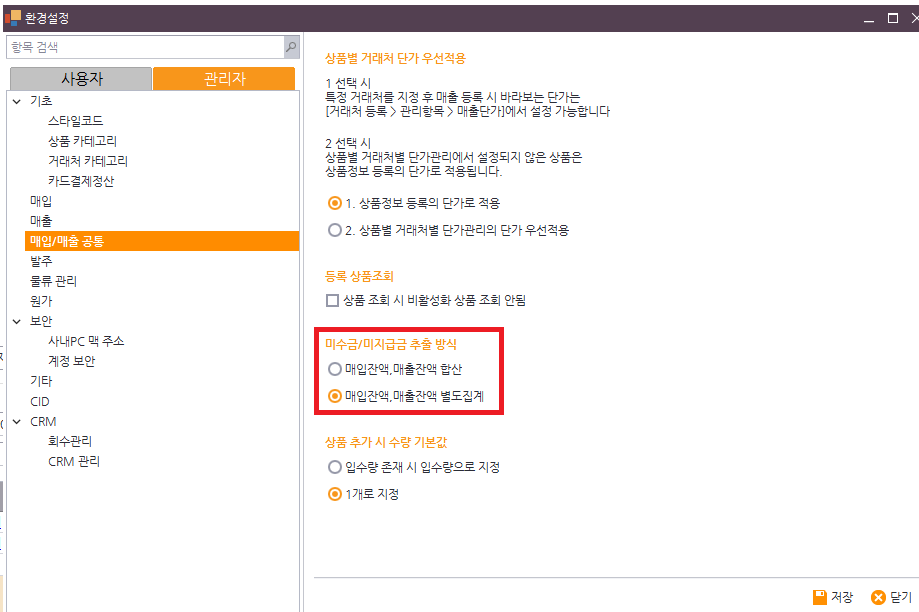Click the save disk icon
This screenshot has width=919, height=612.
click(x=820, y=597)
